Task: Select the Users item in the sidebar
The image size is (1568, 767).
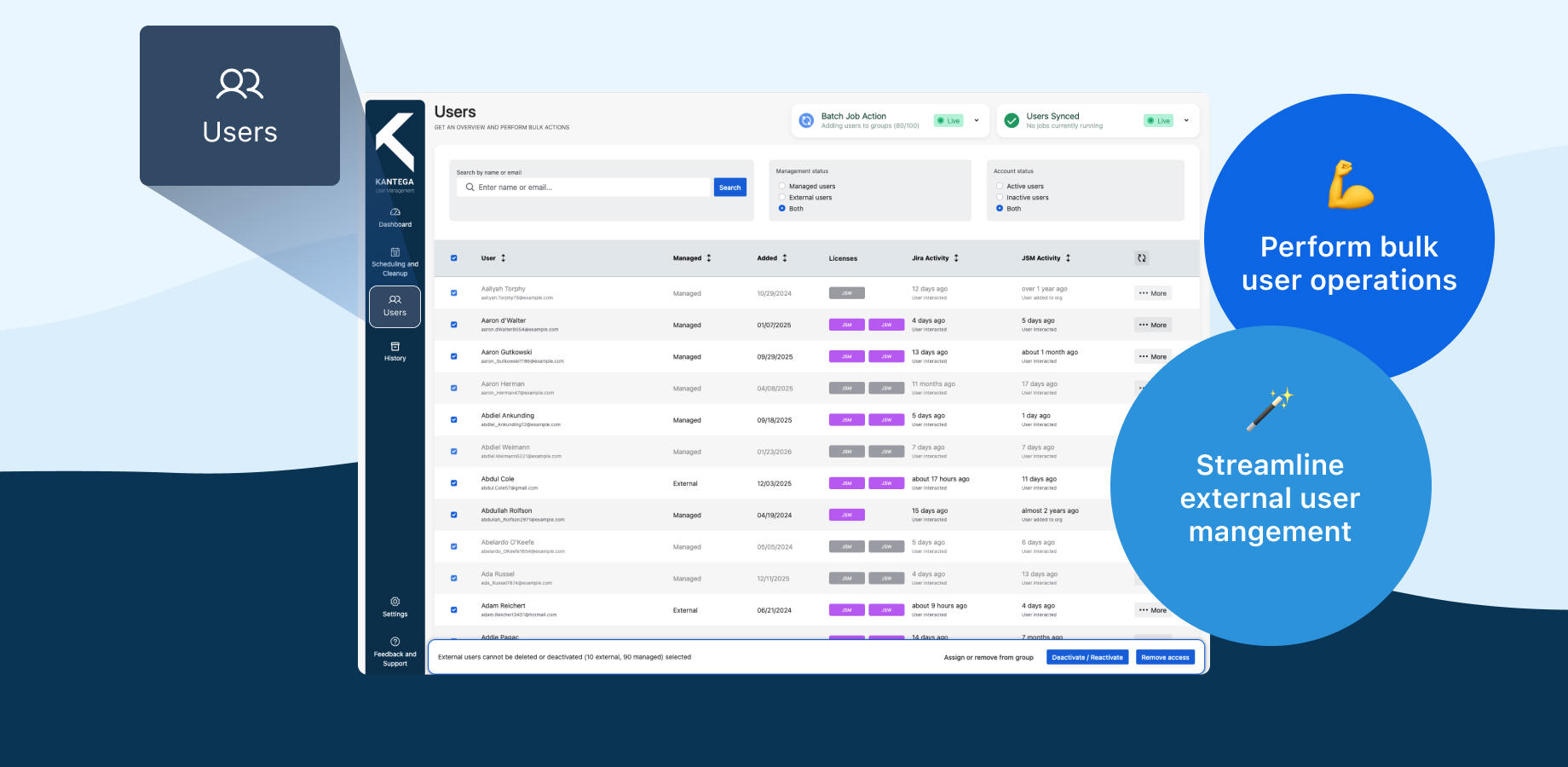Action: point(395,307)
